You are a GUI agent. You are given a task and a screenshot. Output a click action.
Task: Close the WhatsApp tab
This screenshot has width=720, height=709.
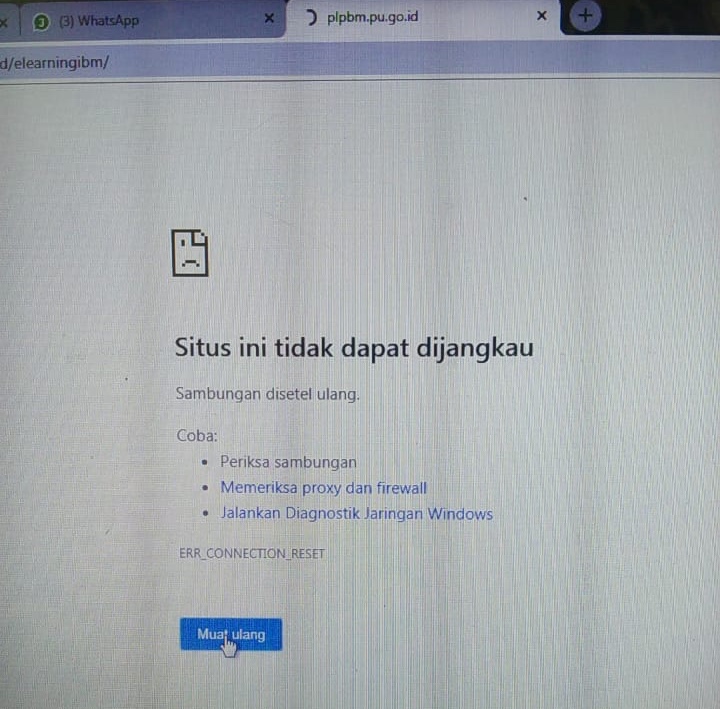click(x=269, y=18)
